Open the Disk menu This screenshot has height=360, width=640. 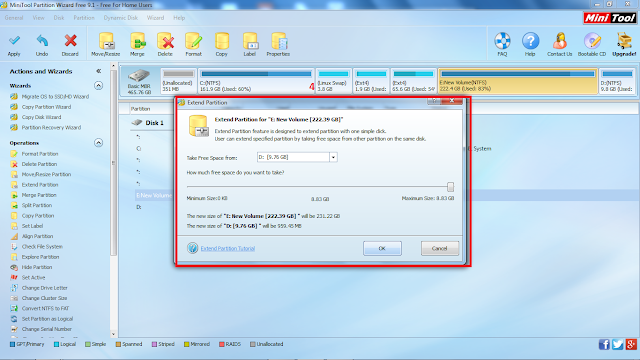59,18
